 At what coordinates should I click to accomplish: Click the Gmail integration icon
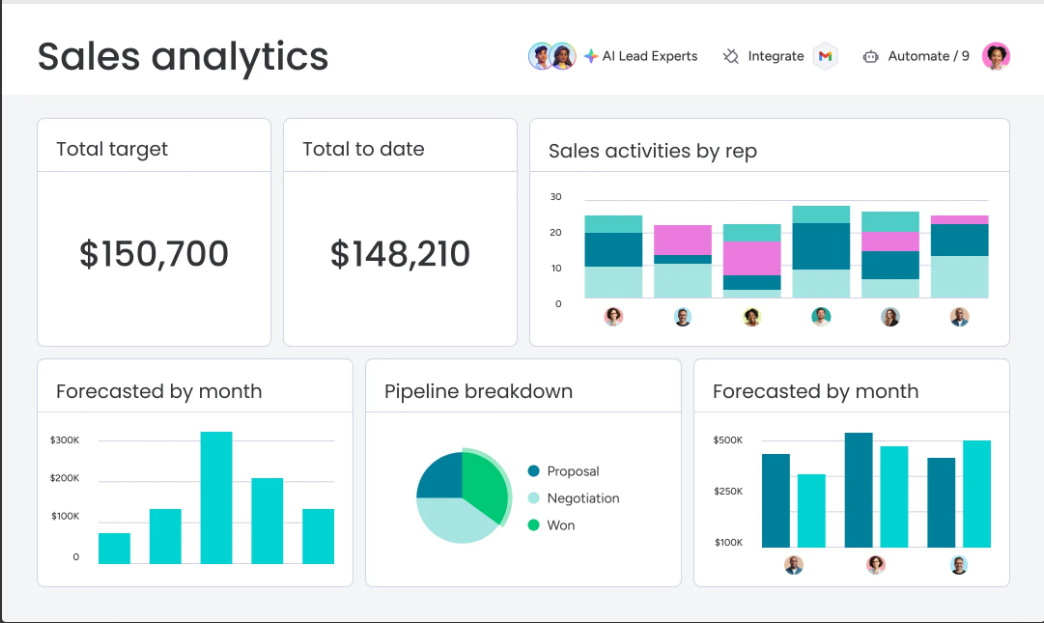(825, 57)
